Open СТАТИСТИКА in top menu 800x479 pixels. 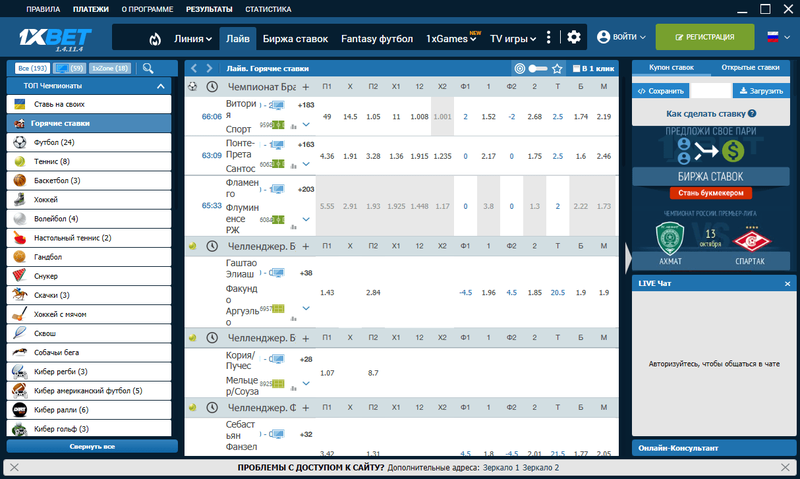coord(268,9)
